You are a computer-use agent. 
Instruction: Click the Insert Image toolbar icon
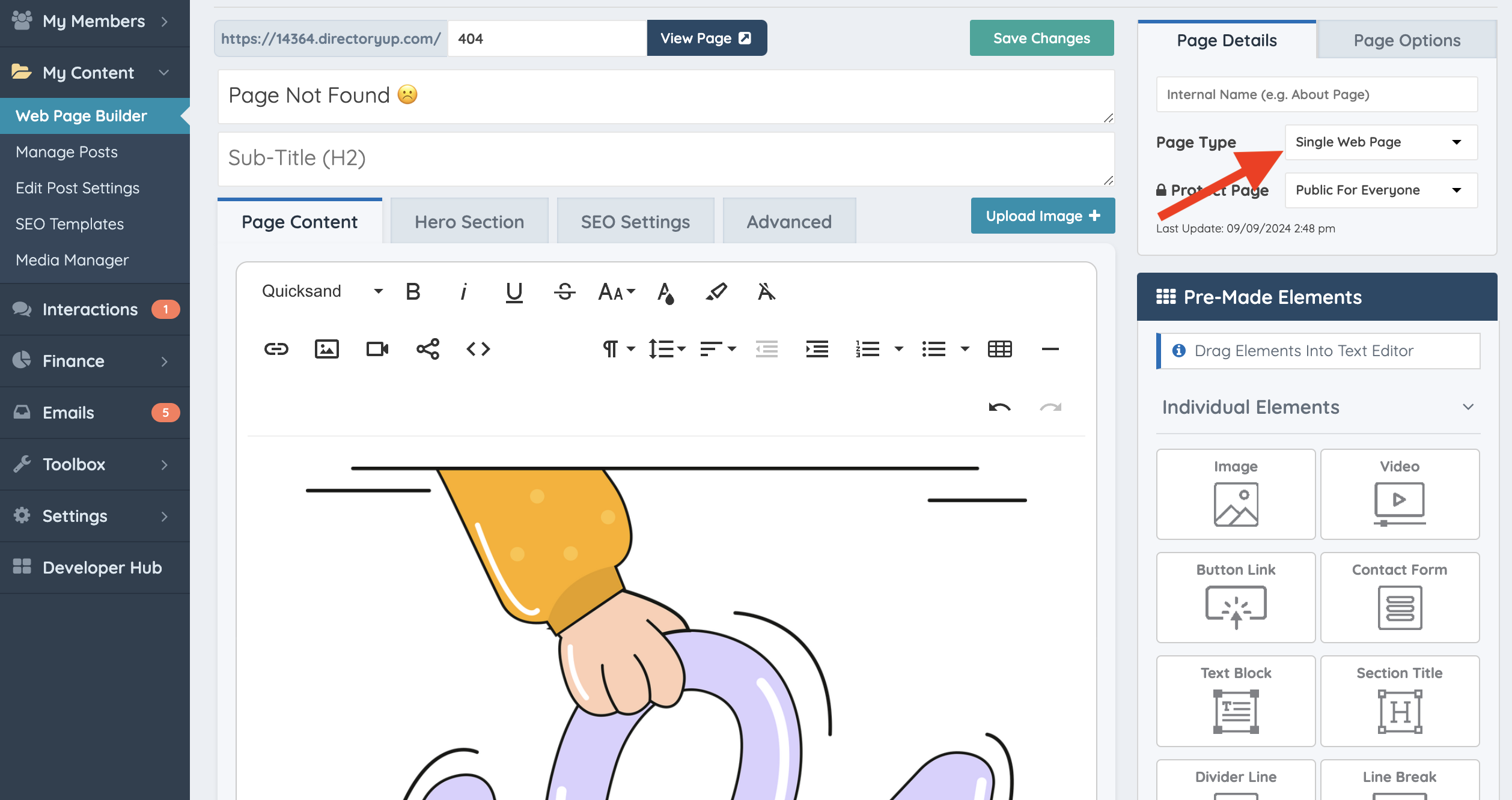[x=327, y=349]
